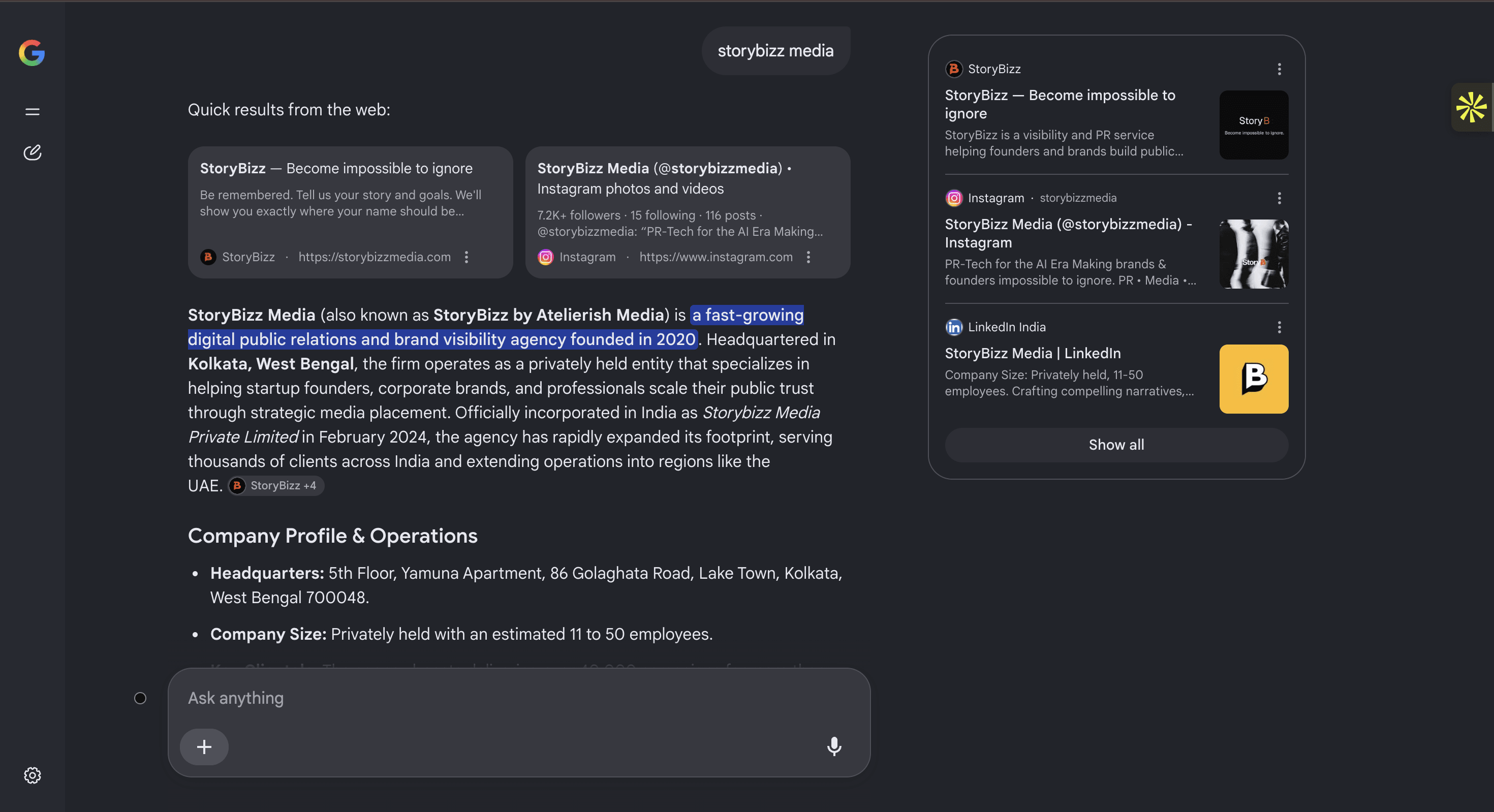The width and height of the screenshot is (1494, 812).
Task: Click 'Quick results from the web:' text
Action: tap(289, 110)
